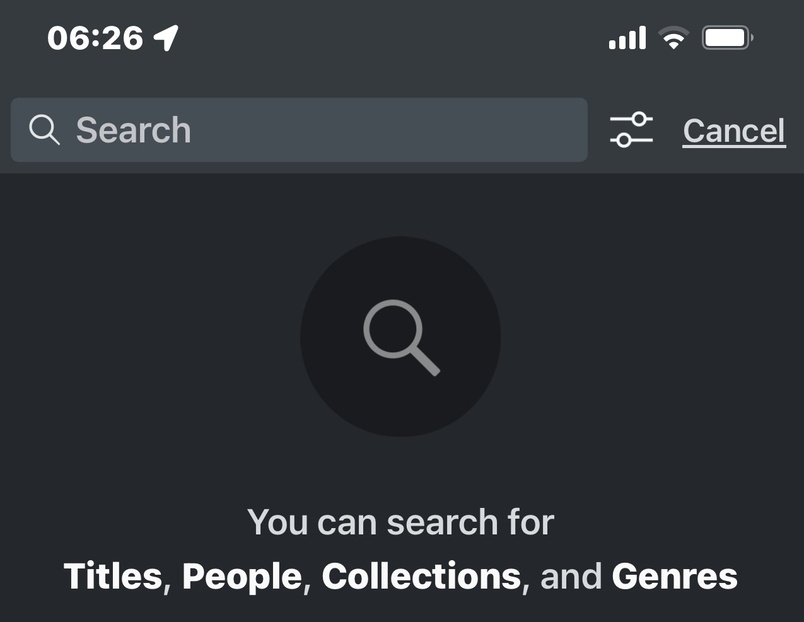Tap the battery indicator icon
Viewport: 804px width, 622px height.
pyautogui.click(x=727, y=39)
